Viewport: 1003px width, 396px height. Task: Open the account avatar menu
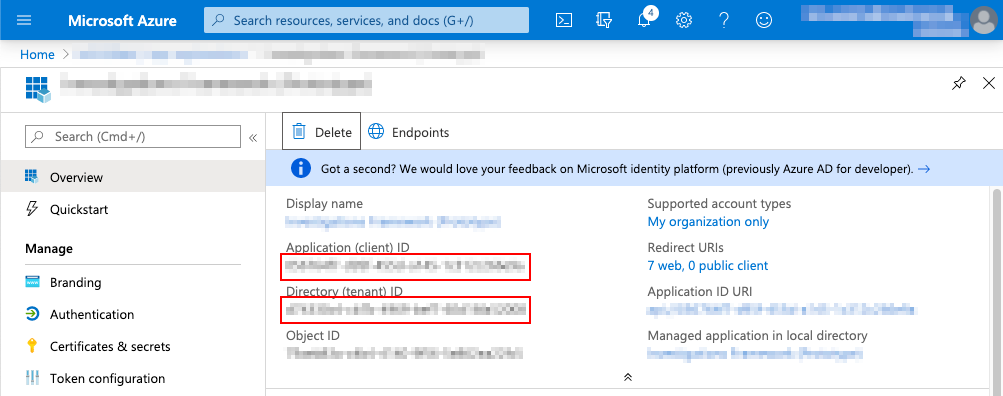point(983,20)
